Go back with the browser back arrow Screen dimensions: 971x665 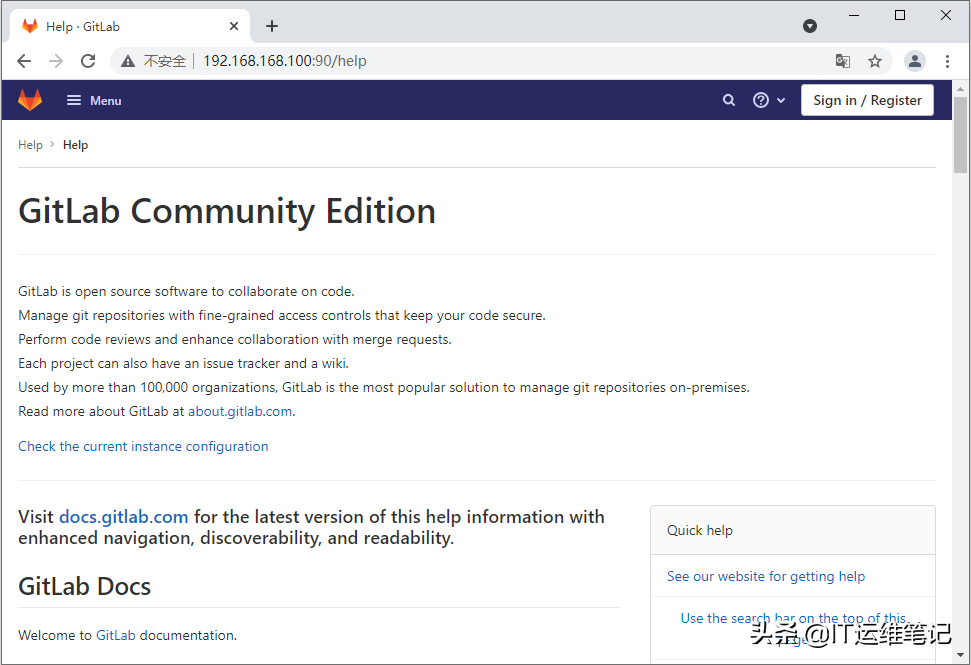[24, 61]
